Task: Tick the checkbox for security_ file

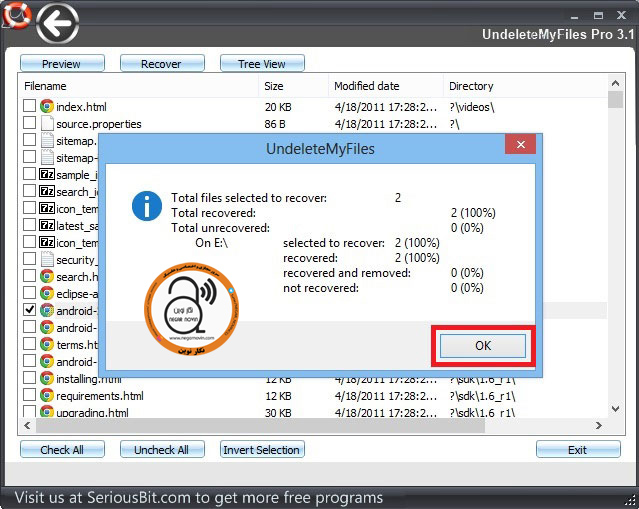Action: click(x=29, y=258)
